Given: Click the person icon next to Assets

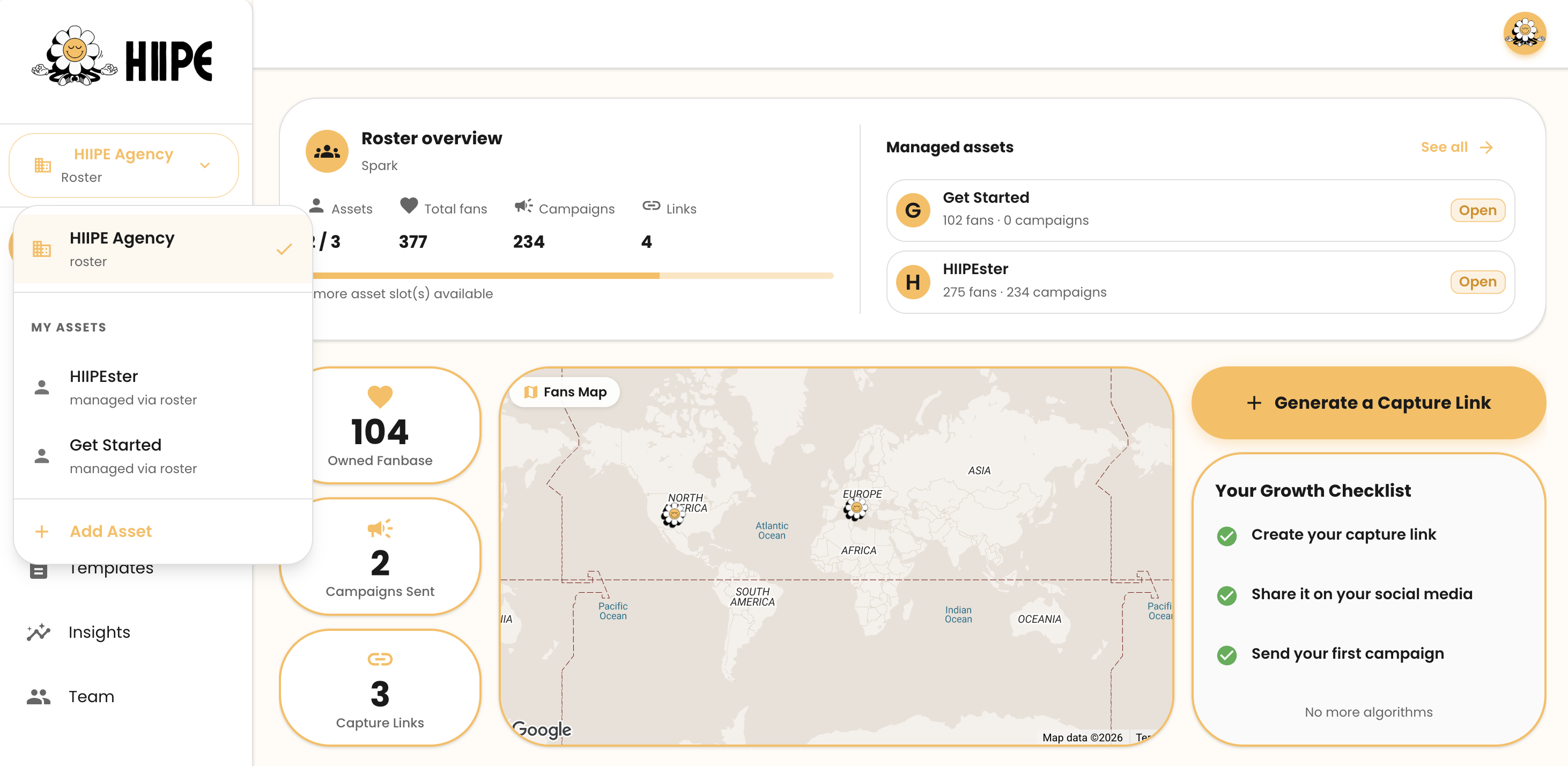Looking at the screenshot, I should point(316,206).
